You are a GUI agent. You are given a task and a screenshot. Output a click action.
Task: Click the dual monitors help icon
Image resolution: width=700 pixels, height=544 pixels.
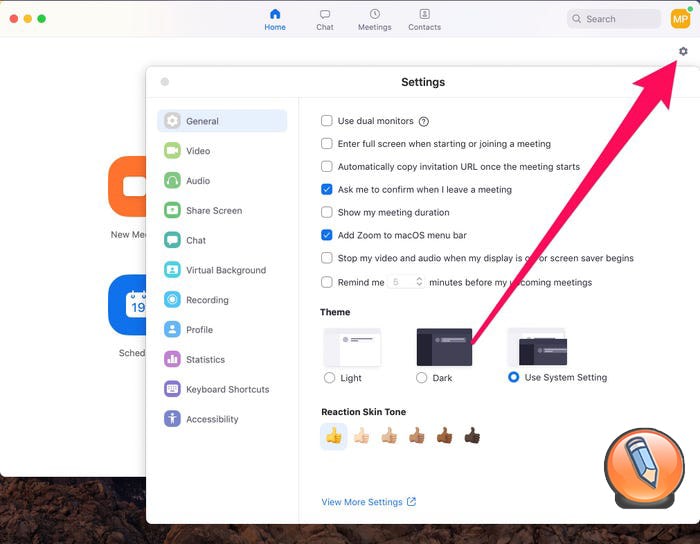coord(424,121)
